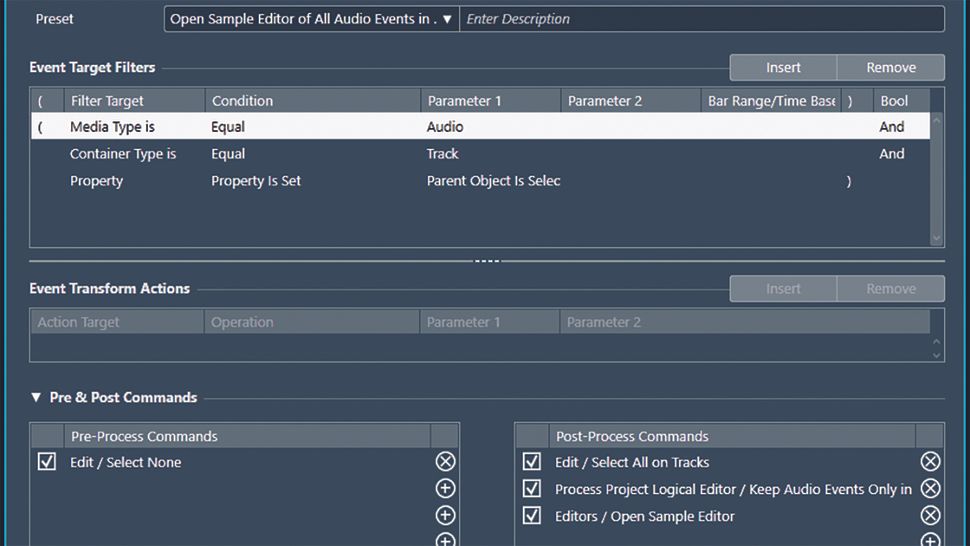Toggle Process Project Logical Editor command checkbox

tap(531, 488)
